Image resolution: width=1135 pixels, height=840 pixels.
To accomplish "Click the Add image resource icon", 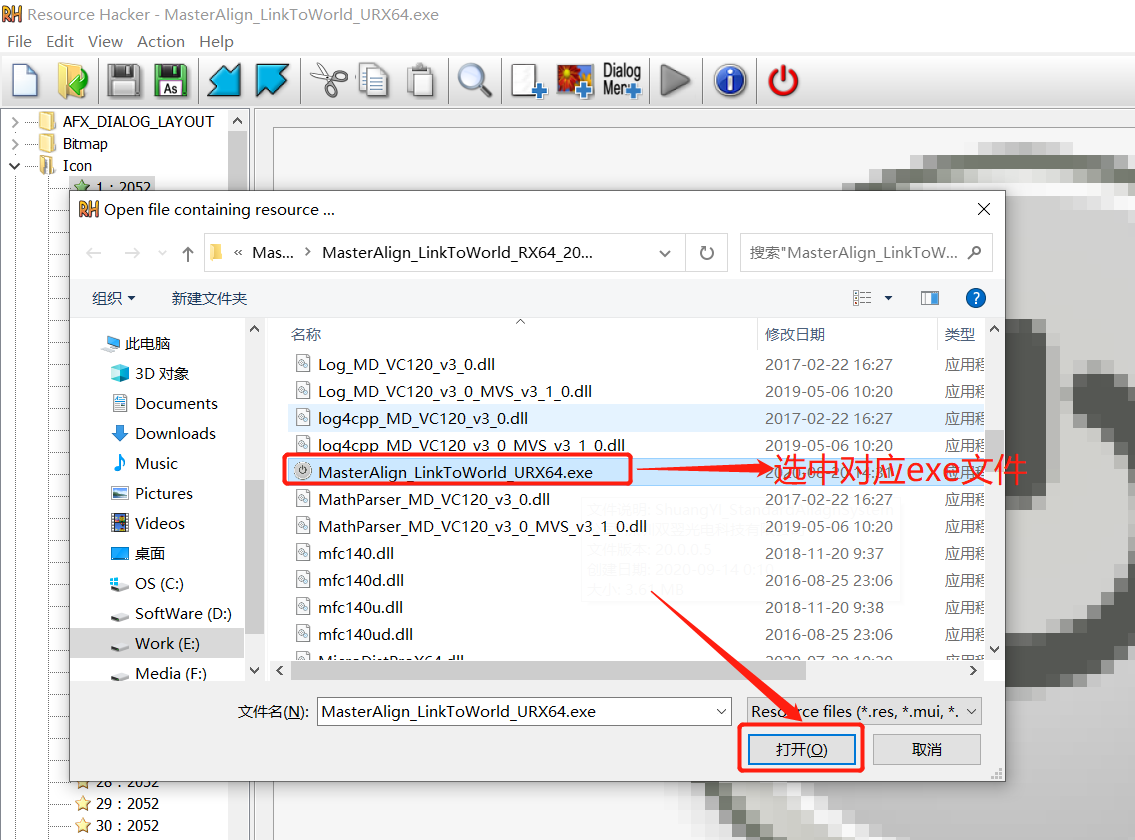I will pos(575,80).
